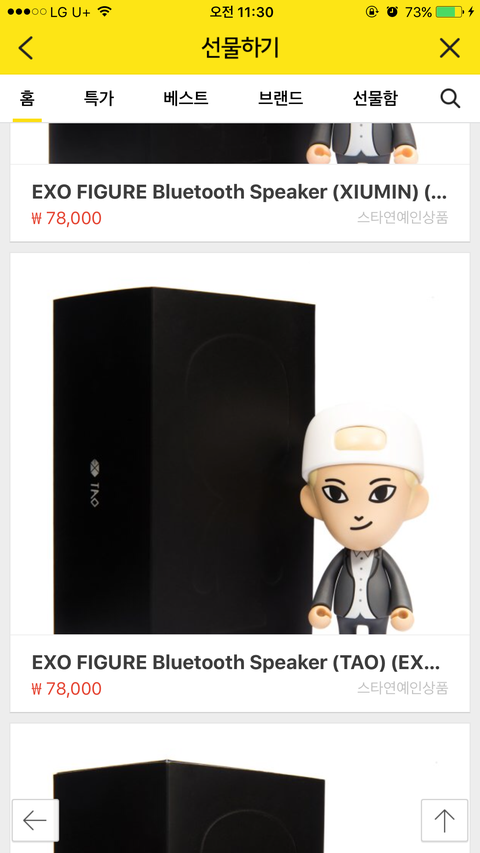Select the 홈 tab
The width and height of the screenshot is (480, 853).
click(27, 98)
